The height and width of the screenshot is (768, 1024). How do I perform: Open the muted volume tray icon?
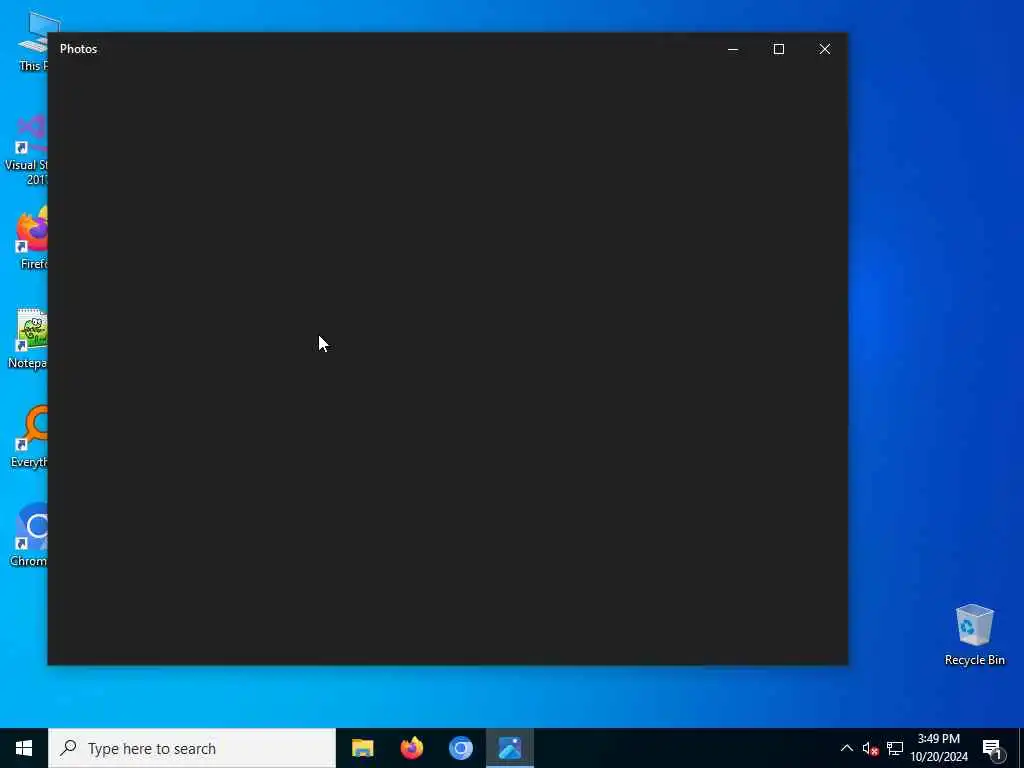click(x=870, y=749)
